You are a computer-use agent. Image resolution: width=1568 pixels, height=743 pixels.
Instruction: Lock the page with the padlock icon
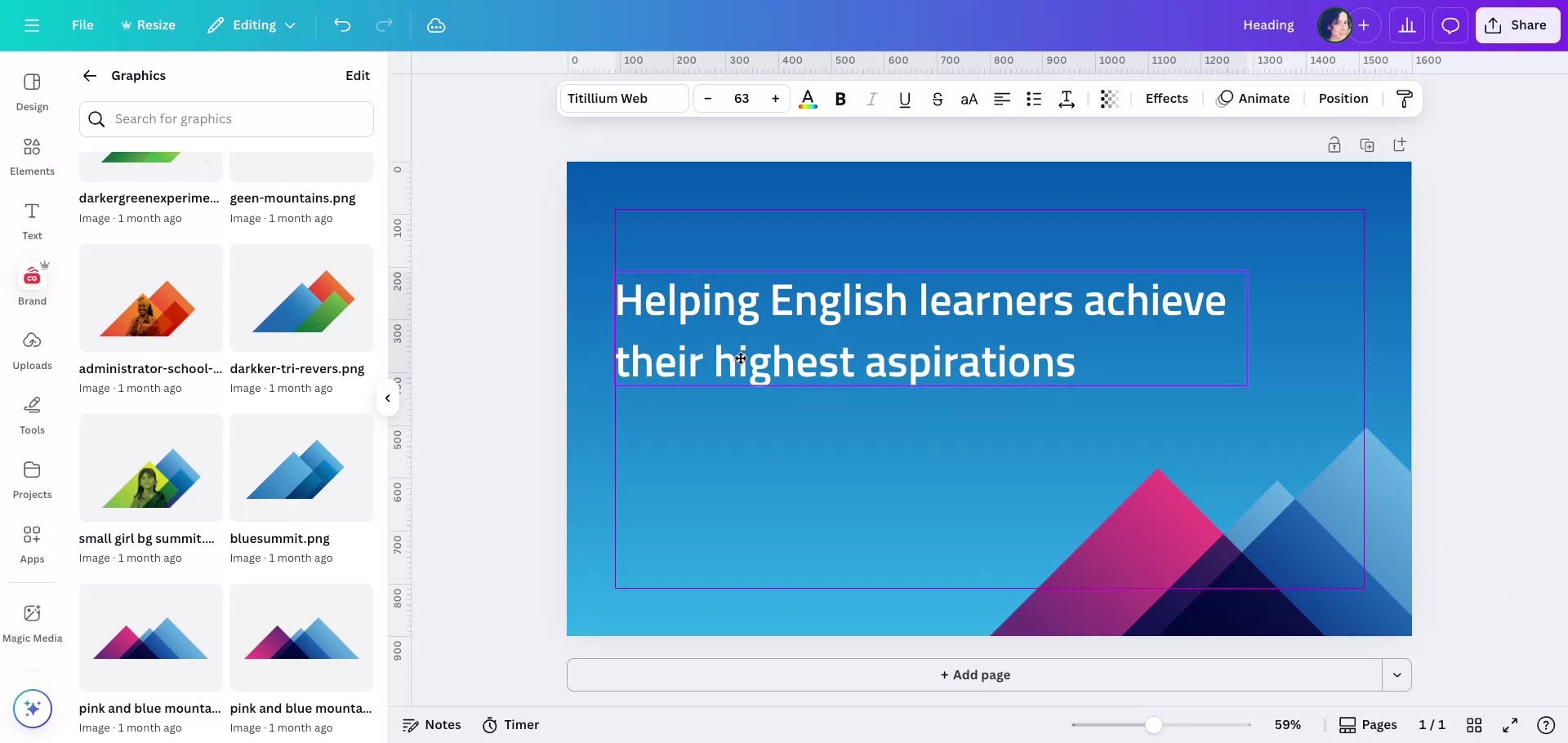click(x=1334, y=145)
